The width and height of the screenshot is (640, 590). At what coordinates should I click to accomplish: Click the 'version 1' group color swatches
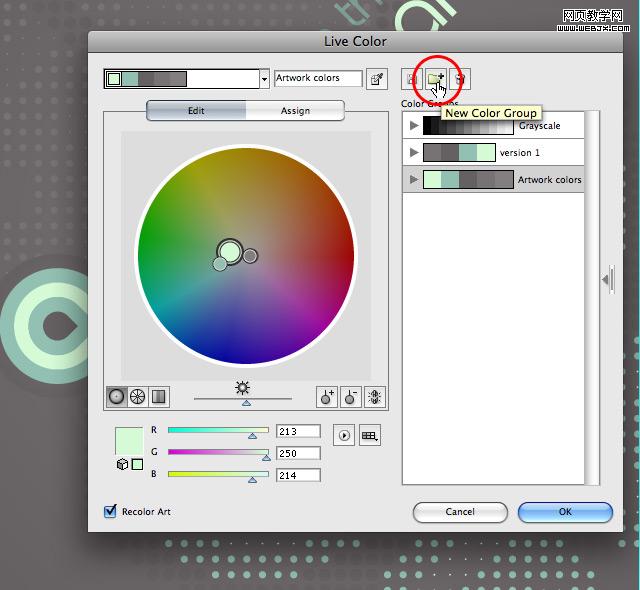pyautogui.click(x=459, y=153)
